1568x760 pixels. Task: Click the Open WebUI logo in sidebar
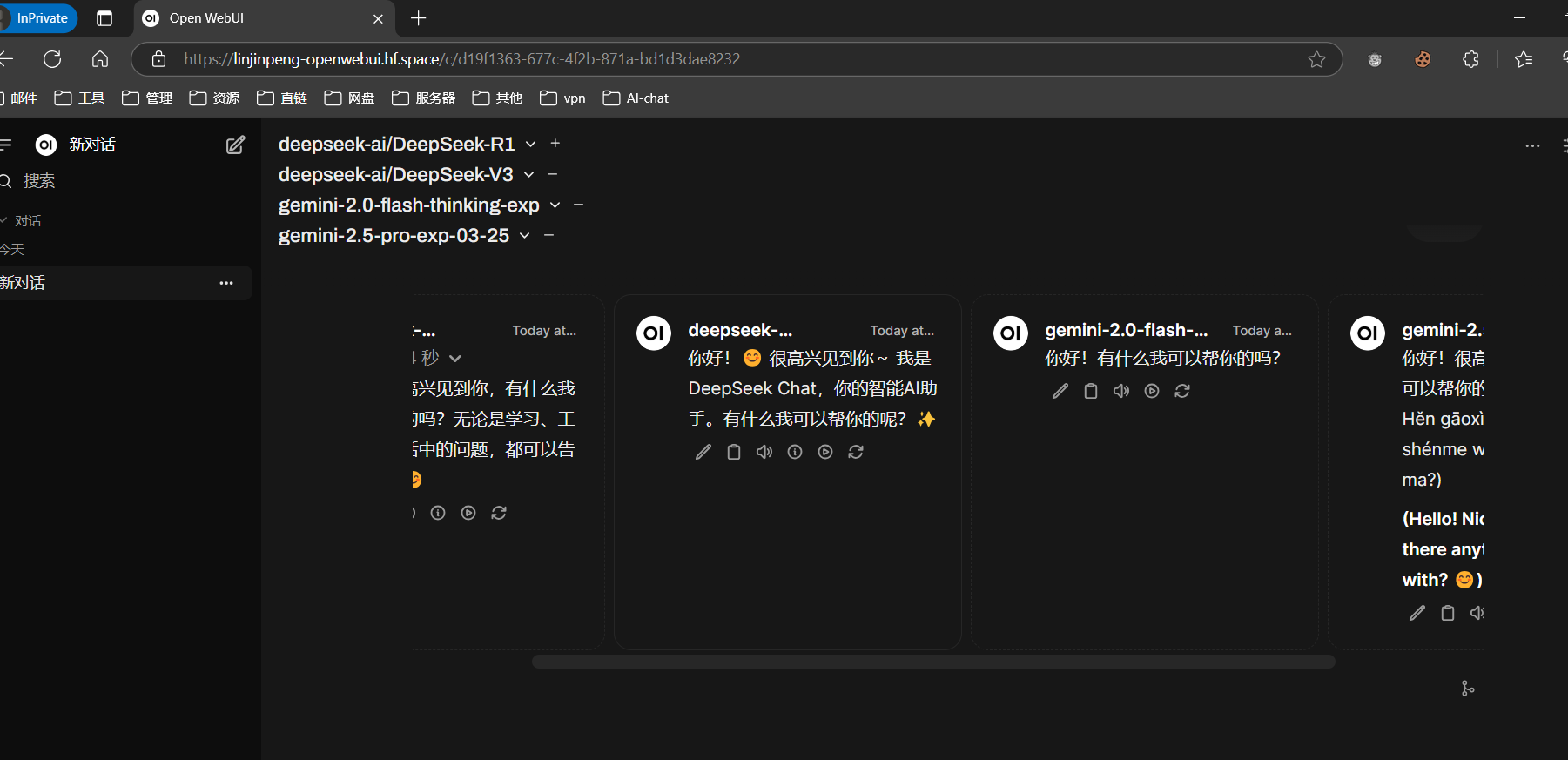46,145
